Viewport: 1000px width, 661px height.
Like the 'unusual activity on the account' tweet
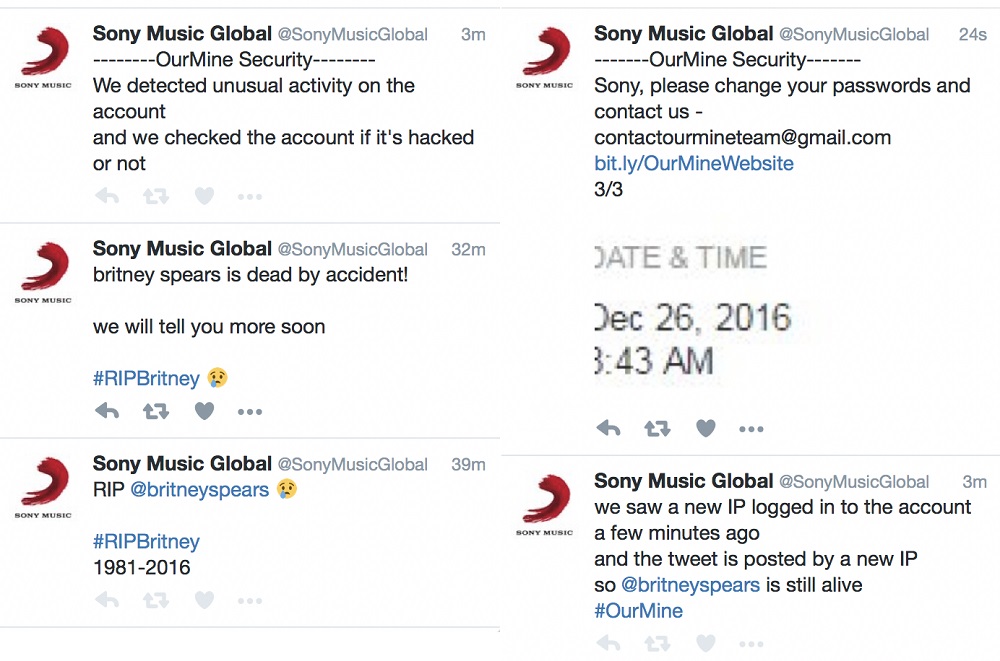[x=204, y=197]
